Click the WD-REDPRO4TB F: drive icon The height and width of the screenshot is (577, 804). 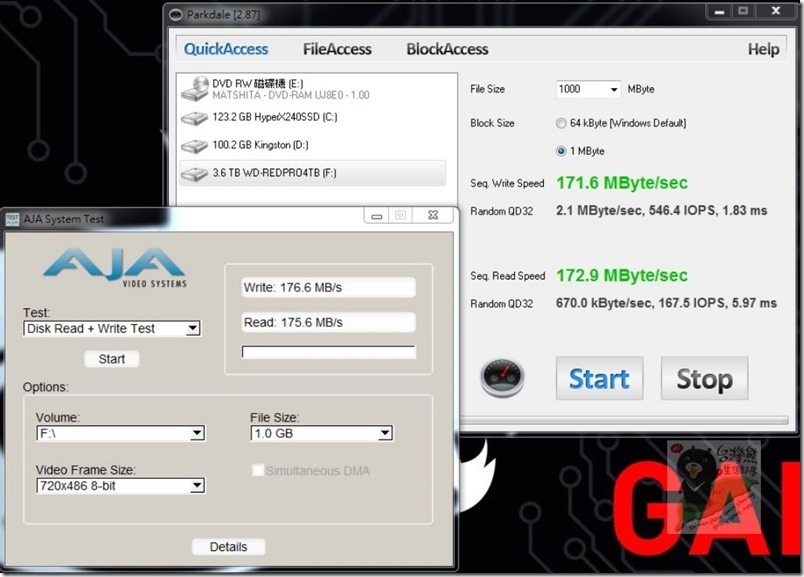pyautogui.click(x=194, y=174)
